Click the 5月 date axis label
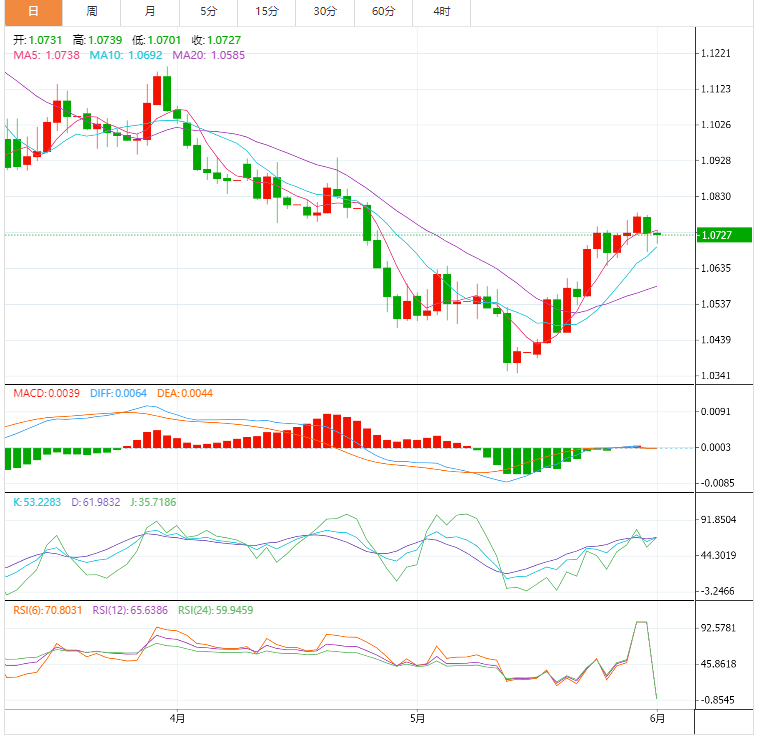 (417, 719)
